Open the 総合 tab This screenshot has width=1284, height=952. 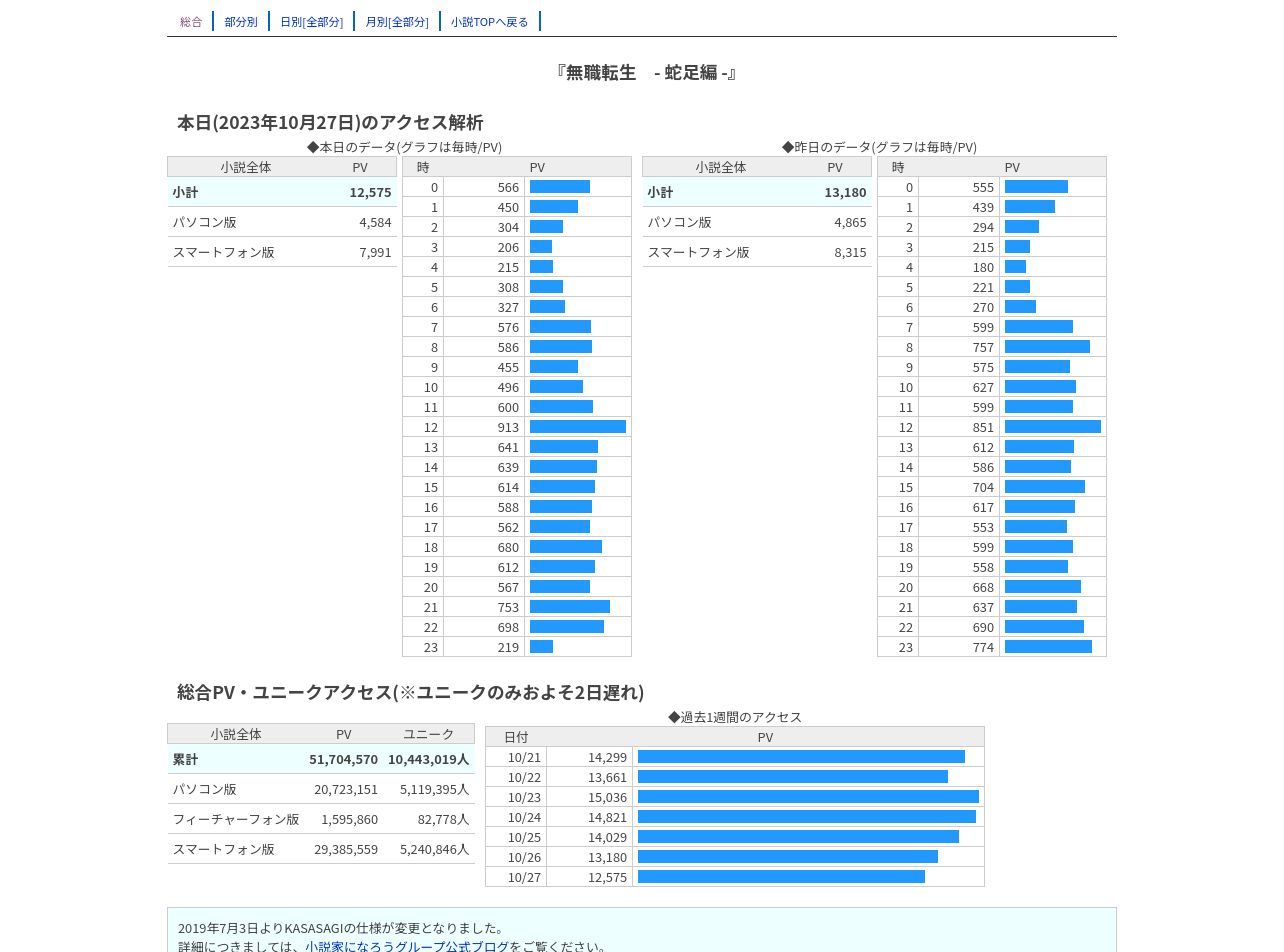[191, 21]
